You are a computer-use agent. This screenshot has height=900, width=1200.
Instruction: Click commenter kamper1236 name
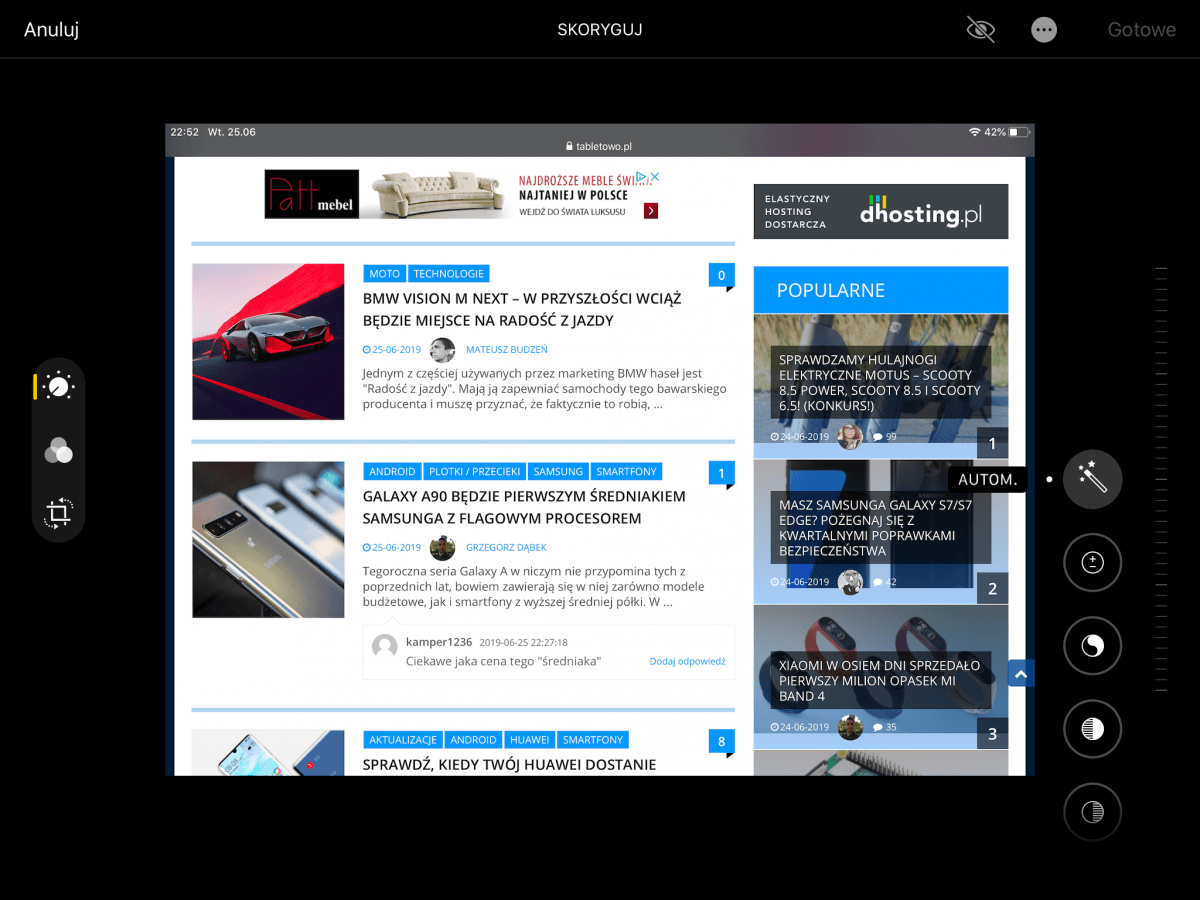point(439,642)
